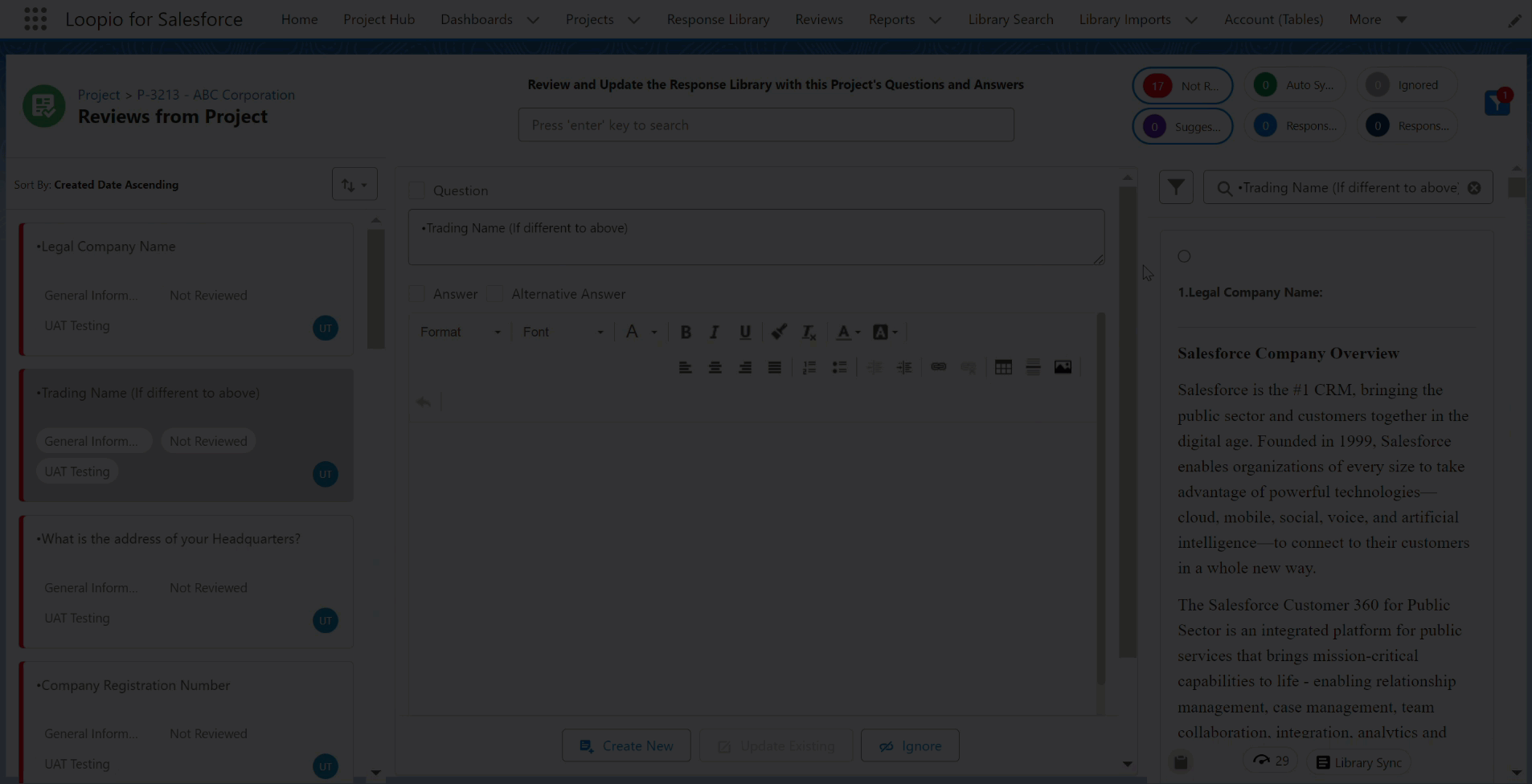This screenshot has width=1532, height=784.
Task: Follow the Project breadcrumb link
Action: pos(98,95)
